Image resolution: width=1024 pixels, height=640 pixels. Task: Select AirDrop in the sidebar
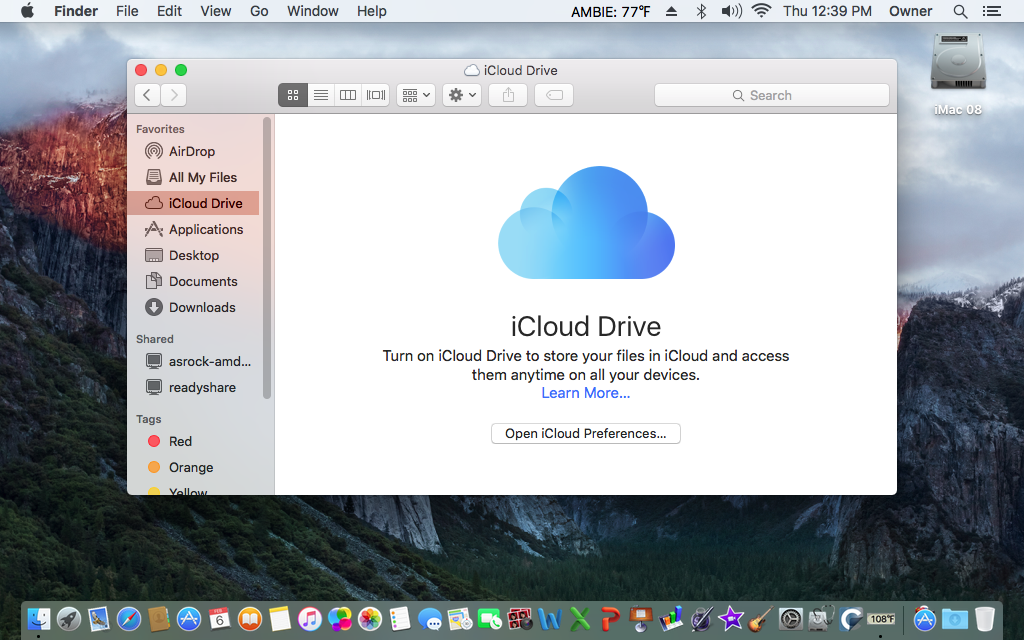point(193,152)
